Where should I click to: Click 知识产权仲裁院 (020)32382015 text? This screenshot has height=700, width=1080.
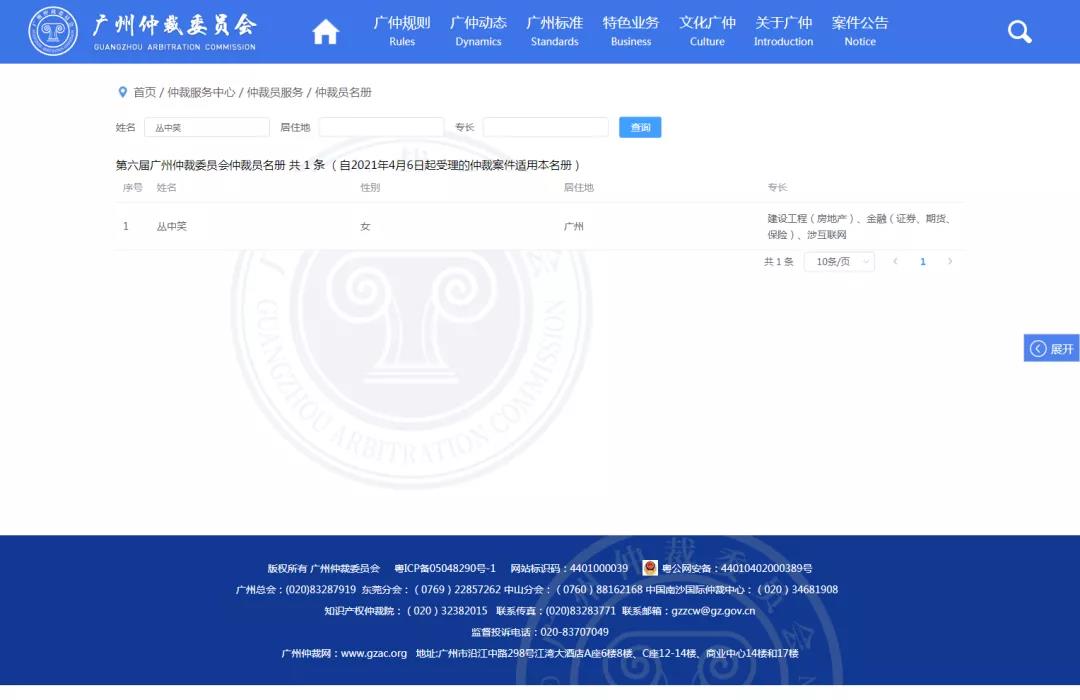tap(406, 610)
